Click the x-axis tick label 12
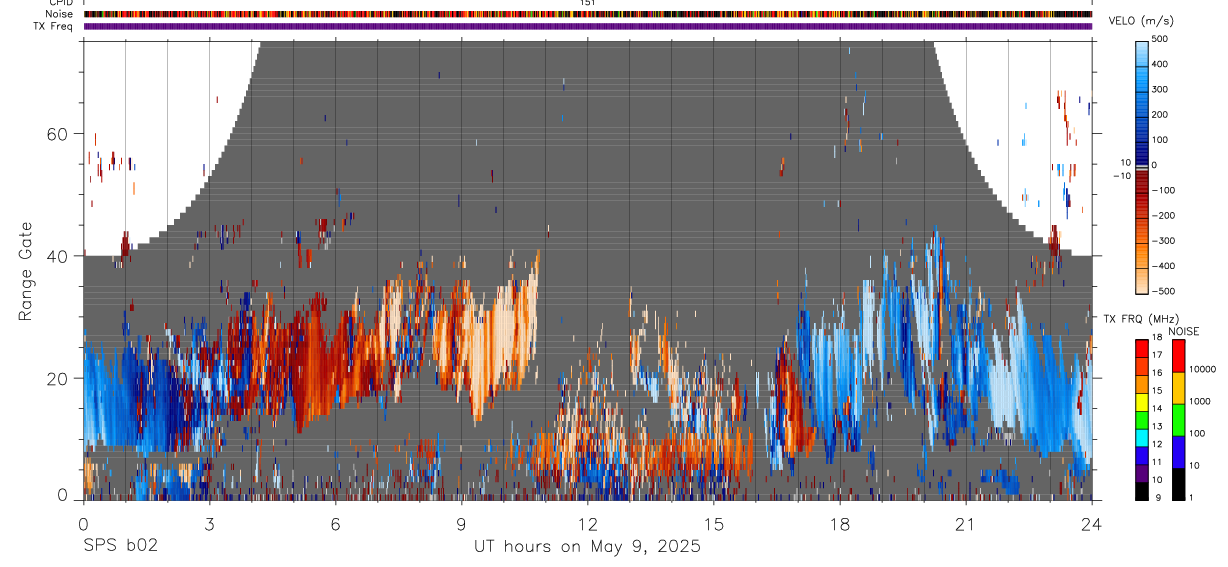The width and height of the screenshot is (1228, 567). pyautogui.click(x=587, y=524)
